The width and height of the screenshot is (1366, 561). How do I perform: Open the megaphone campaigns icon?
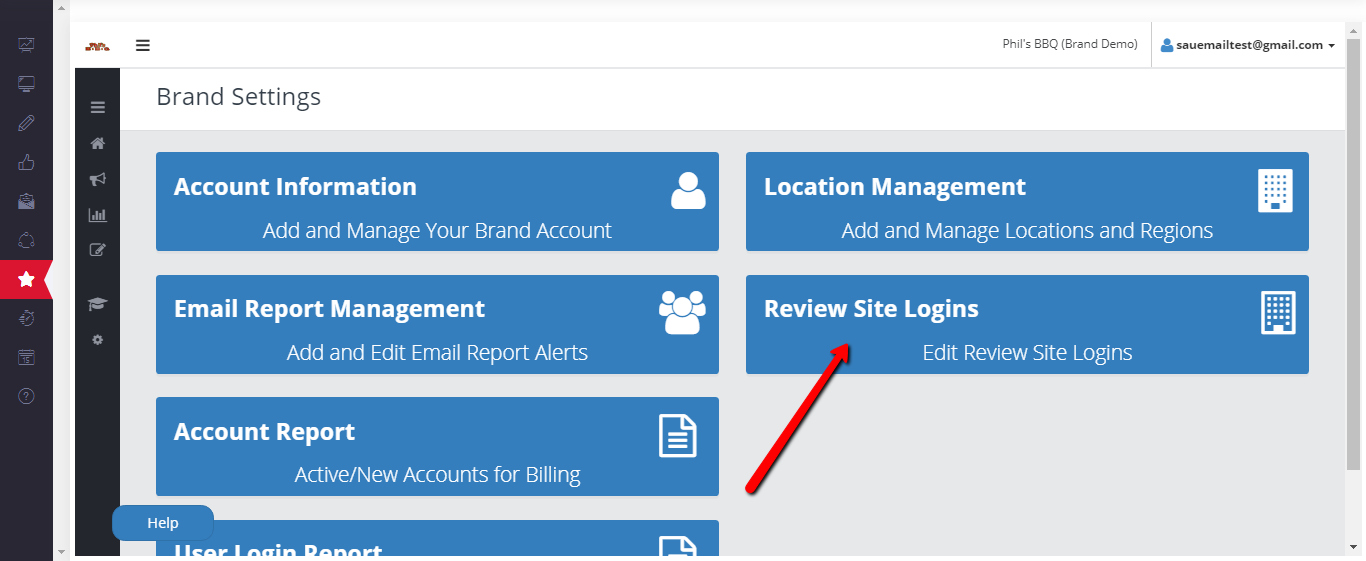click(97, 179)
